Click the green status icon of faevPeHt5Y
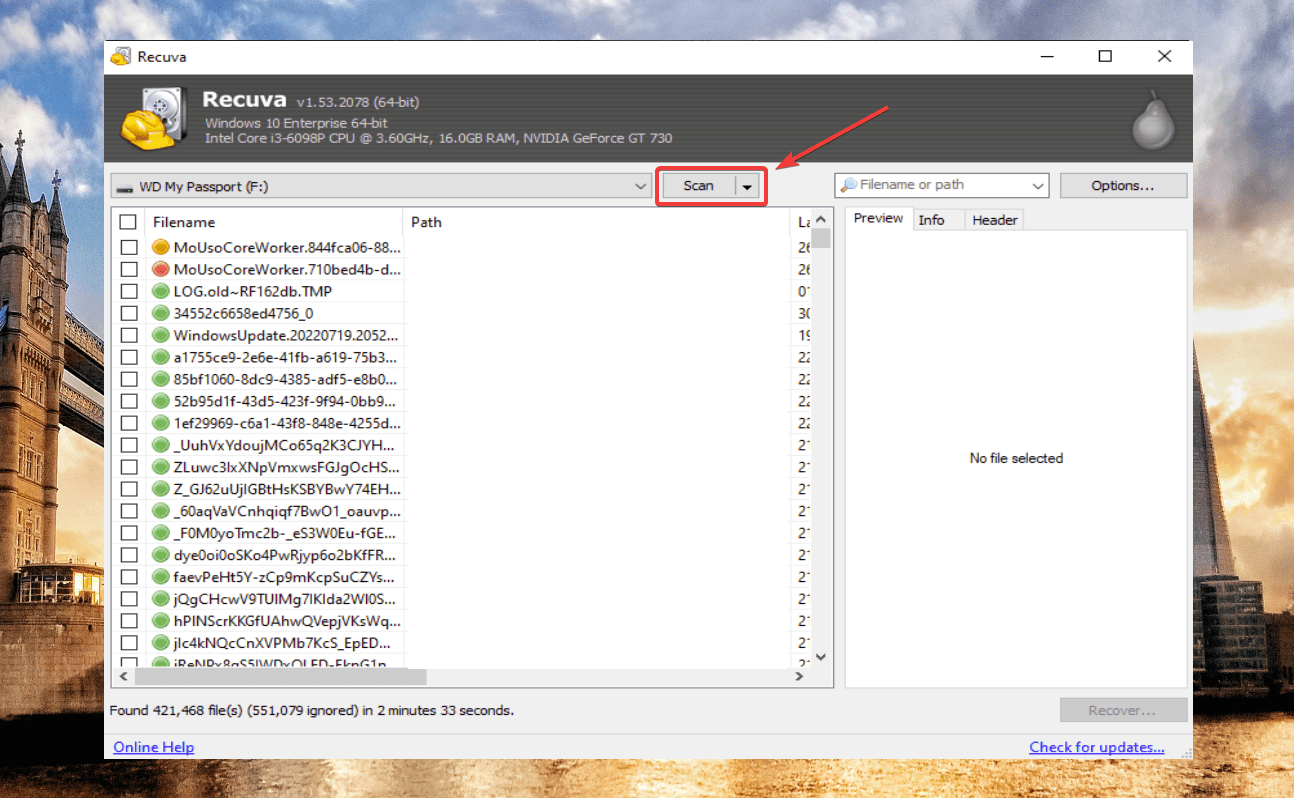Screen dimensions: 1294x798 tap(160, 577)
